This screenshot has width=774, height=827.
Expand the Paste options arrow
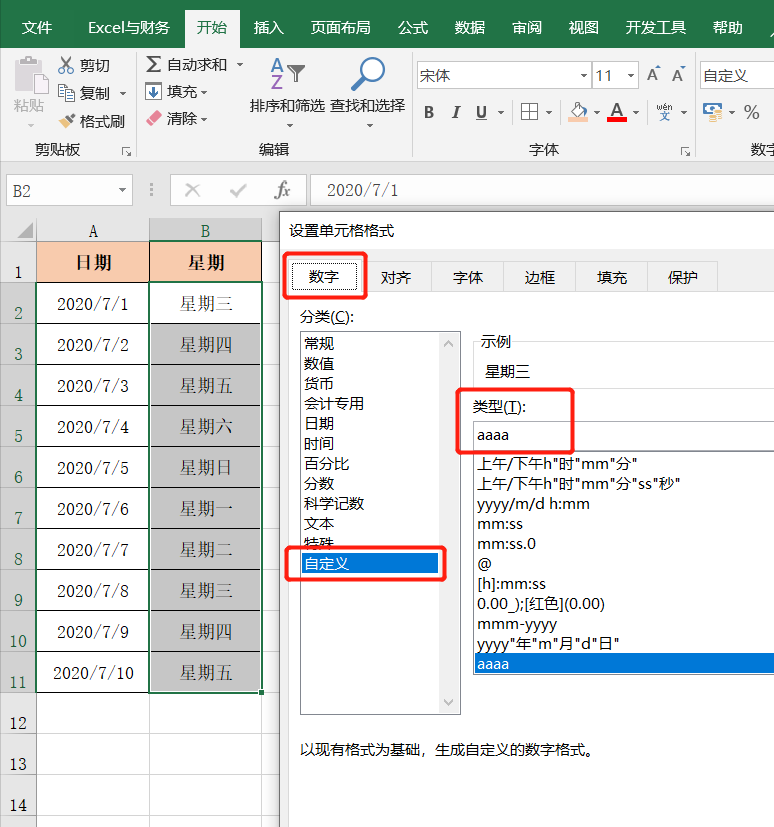coord(31,126)
